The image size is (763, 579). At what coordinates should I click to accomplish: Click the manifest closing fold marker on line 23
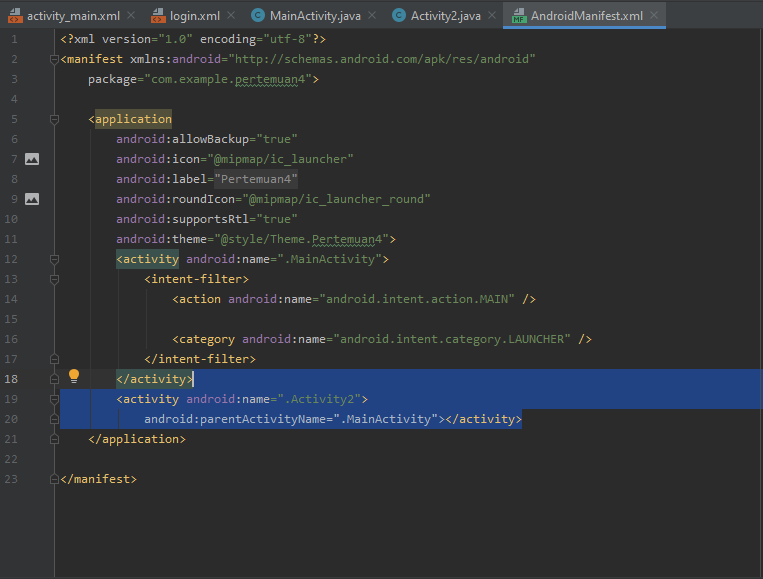(54, 479)
